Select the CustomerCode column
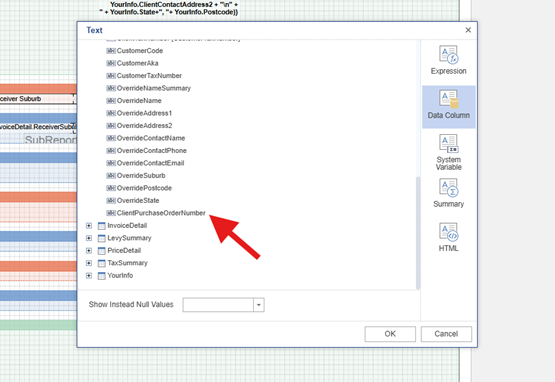This screenshot has height=382, width=555. click(x=140, y=51)
